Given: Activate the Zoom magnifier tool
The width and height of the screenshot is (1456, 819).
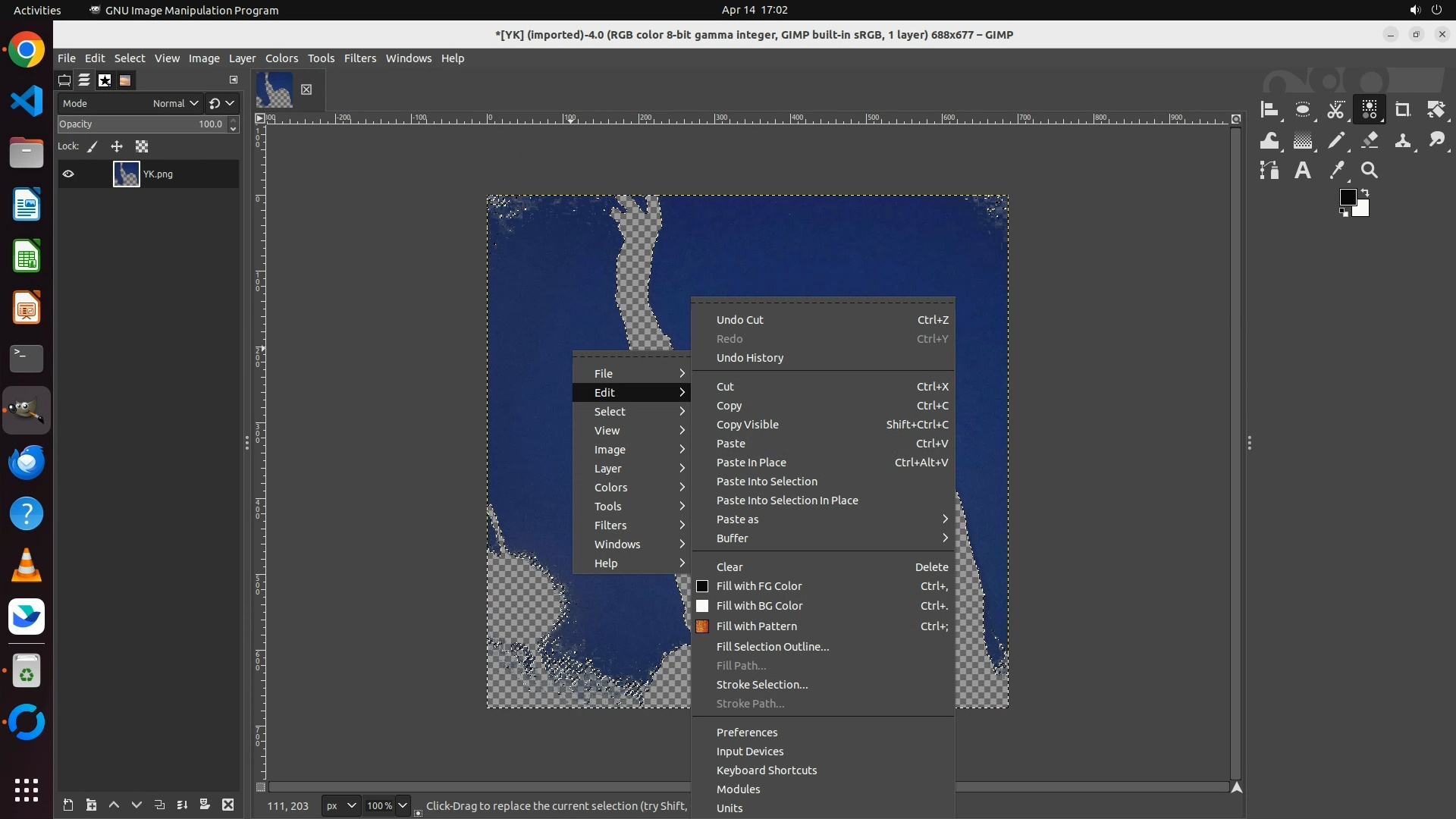Looking at the screenshot, I should tap(1370, 171).
